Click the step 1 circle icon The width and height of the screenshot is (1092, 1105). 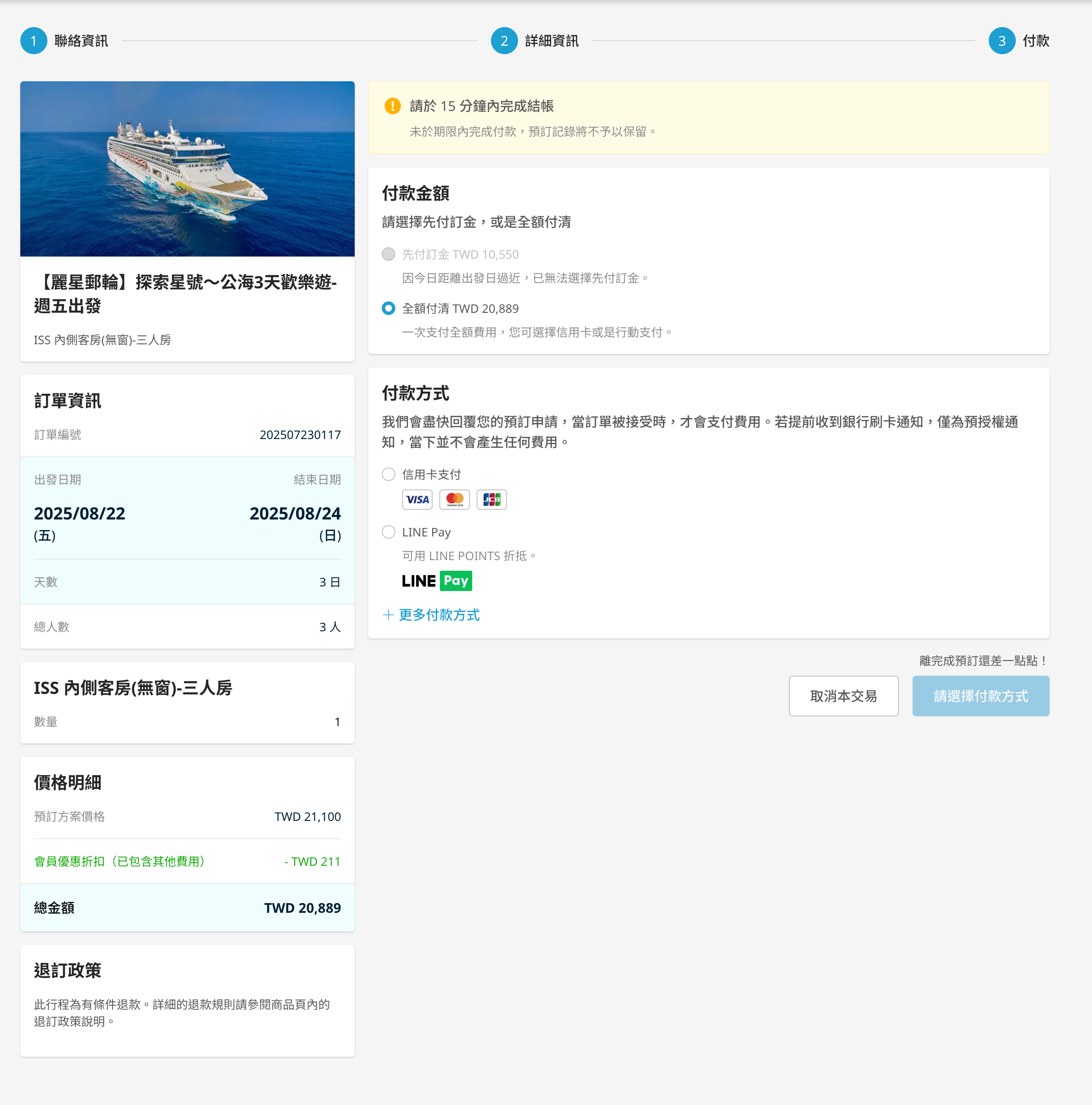tap(34, 41)
